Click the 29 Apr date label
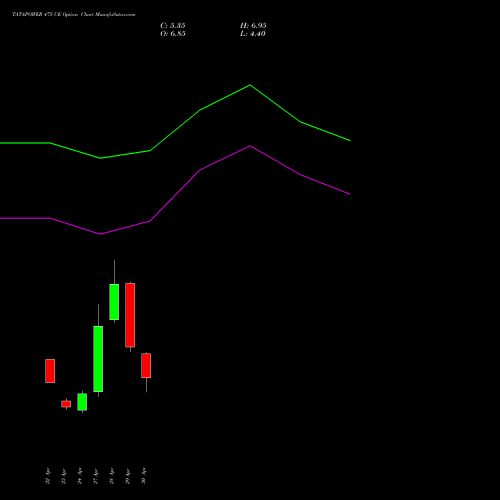This screenshot has width=500, height=500. [x=128, y=476]
